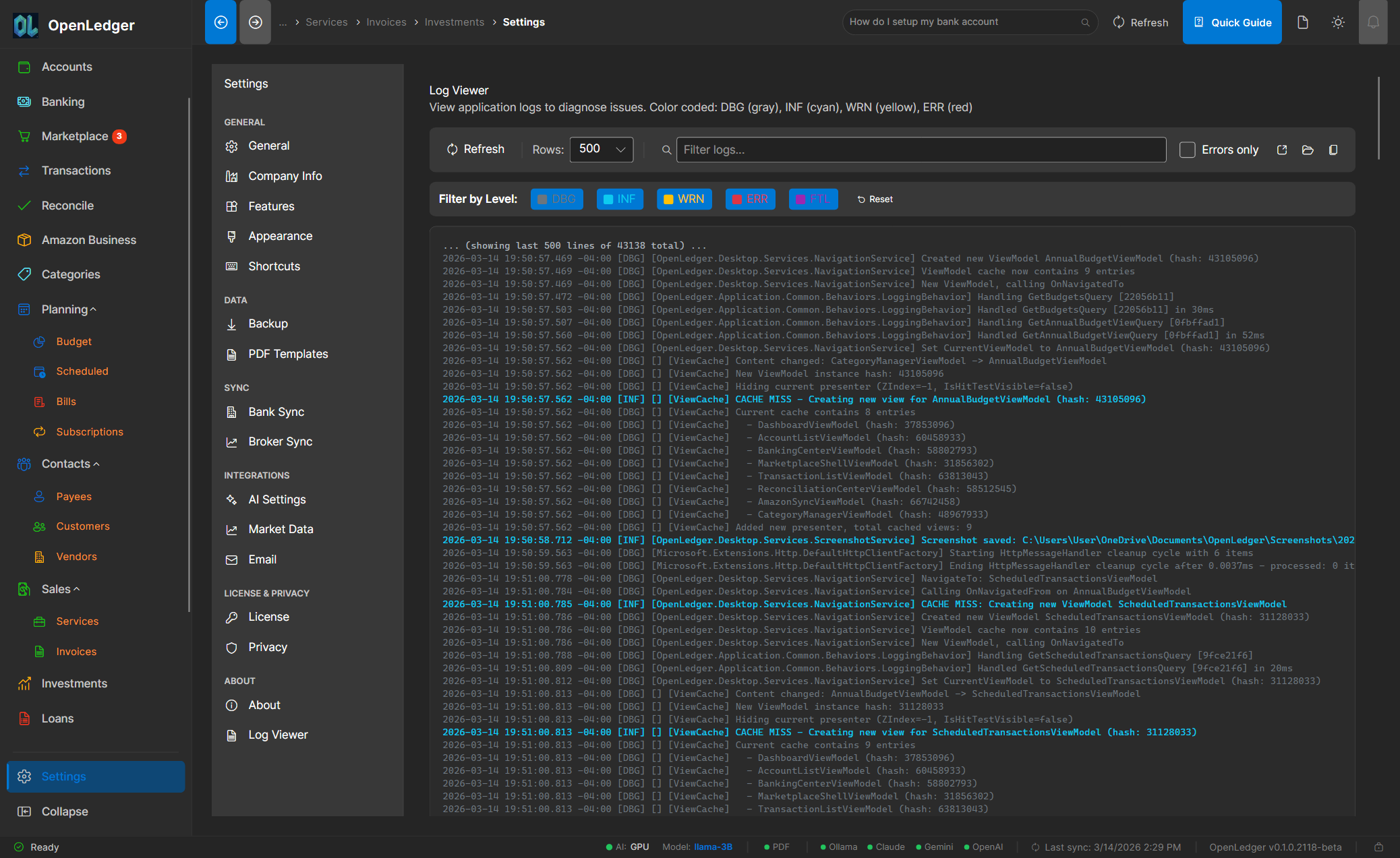This screenshot has width=1400, height=858.
Task: Open Invoices from the breadcrumb trail
Action: (x=386, y=22)
